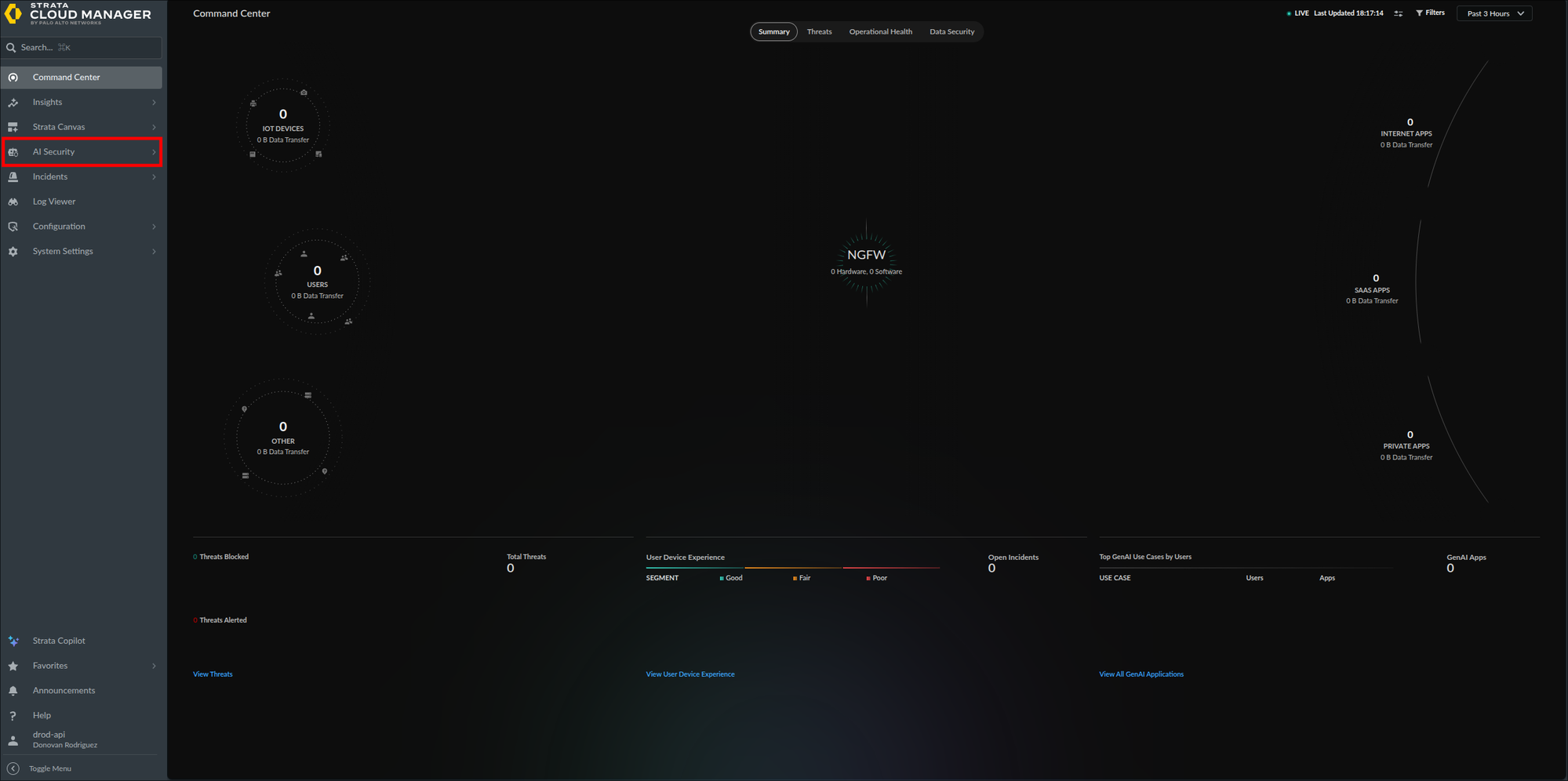This screenshot has width=1568, height=781.
Task: Click the Announcements bell icon
Action: click(13, 691)
